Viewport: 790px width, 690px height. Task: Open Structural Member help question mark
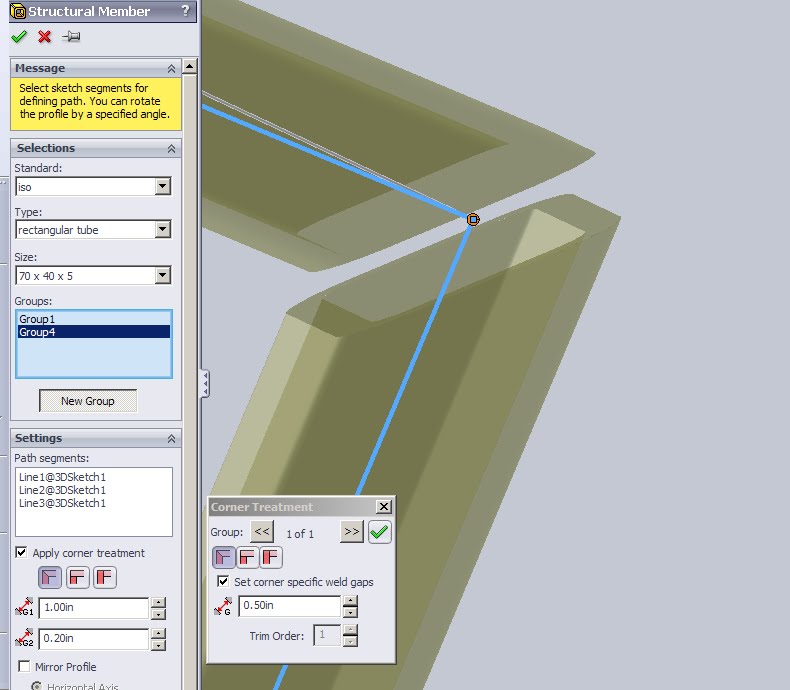click(x=185, y=11)
